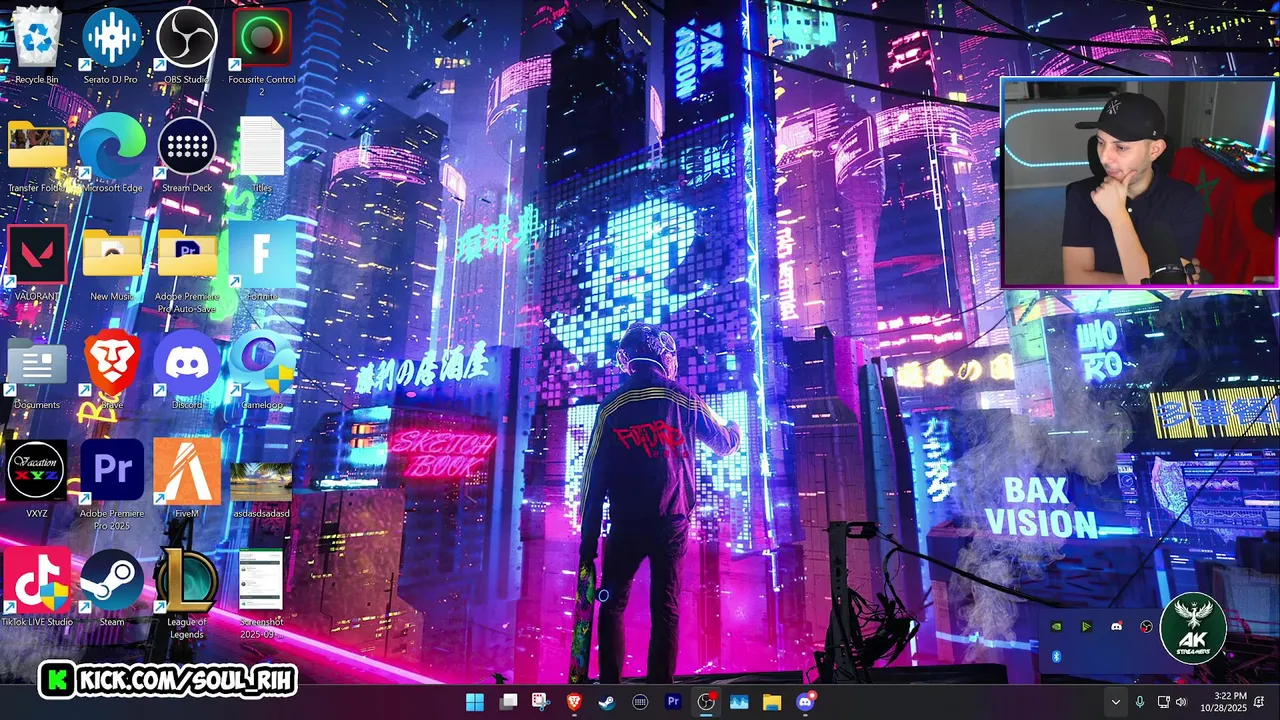Open Premiere Pro from the taskbar

tap(673, 702)
